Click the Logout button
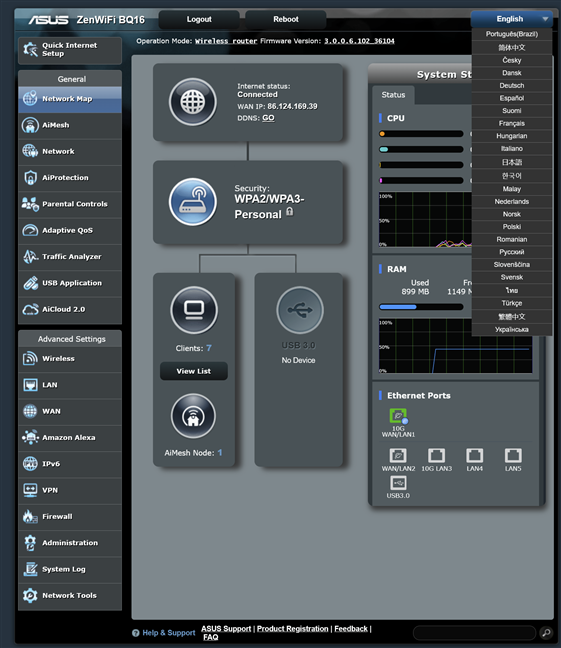 click(x=199, y=19)
